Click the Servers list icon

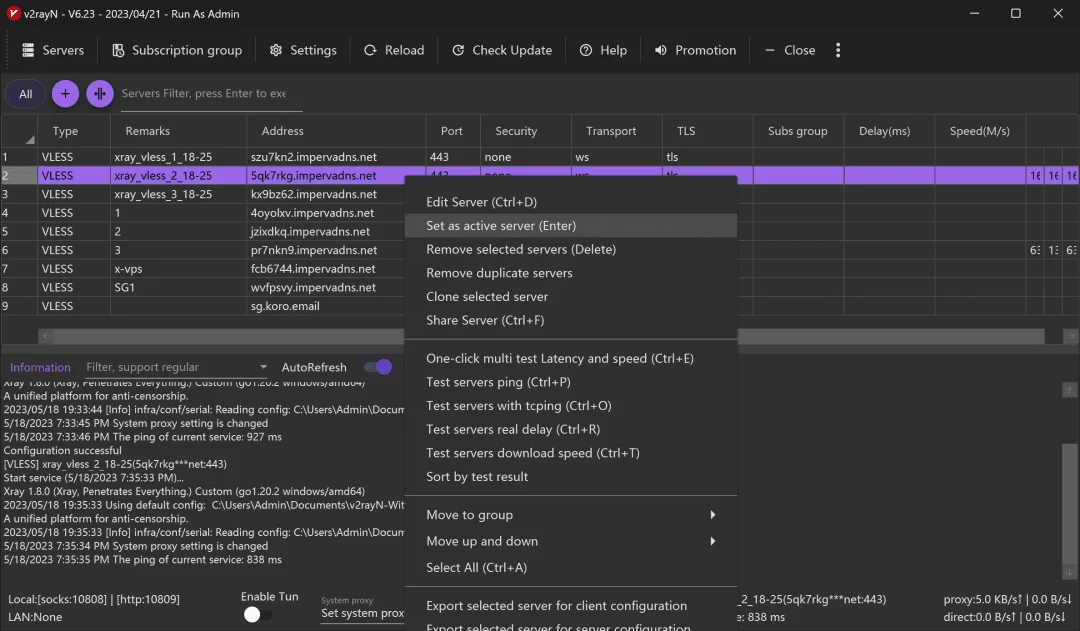(x=28, y=50)
